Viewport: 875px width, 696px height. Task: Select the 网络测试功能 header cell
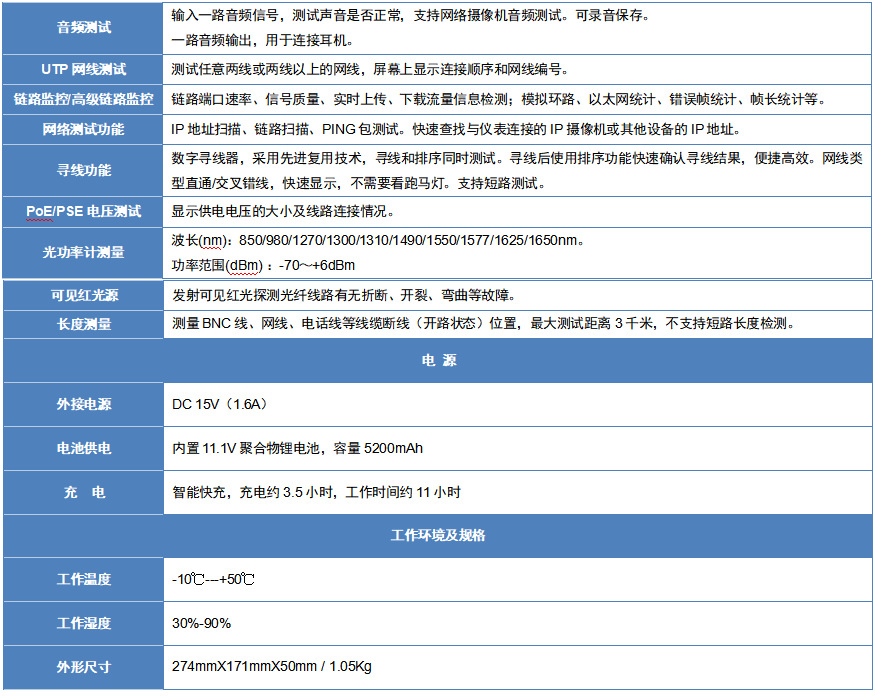84,129
